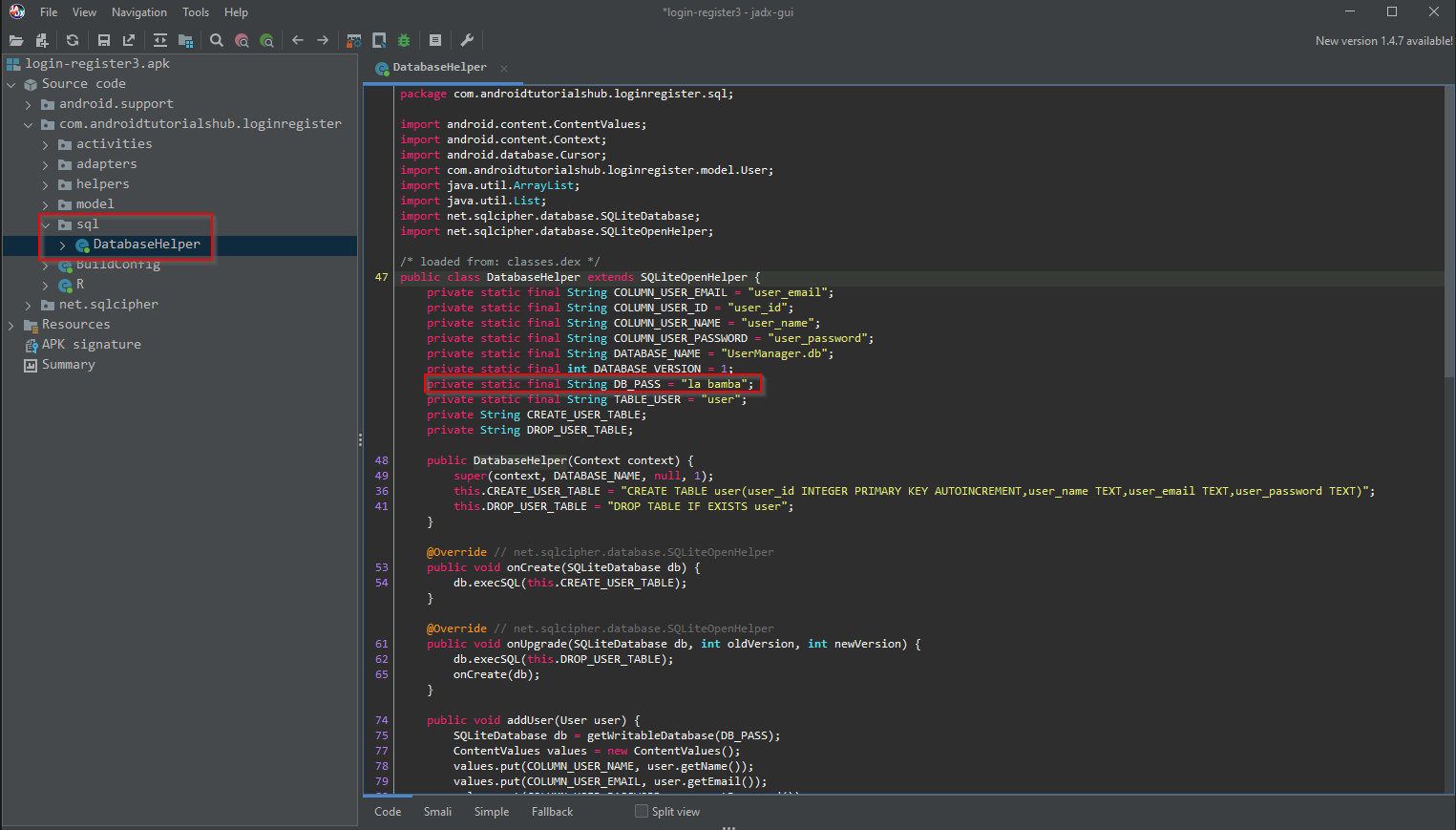Screen dimensions: 1456x830
Task: Open Text search with the magnifier icon
Action: coord(217,40)
